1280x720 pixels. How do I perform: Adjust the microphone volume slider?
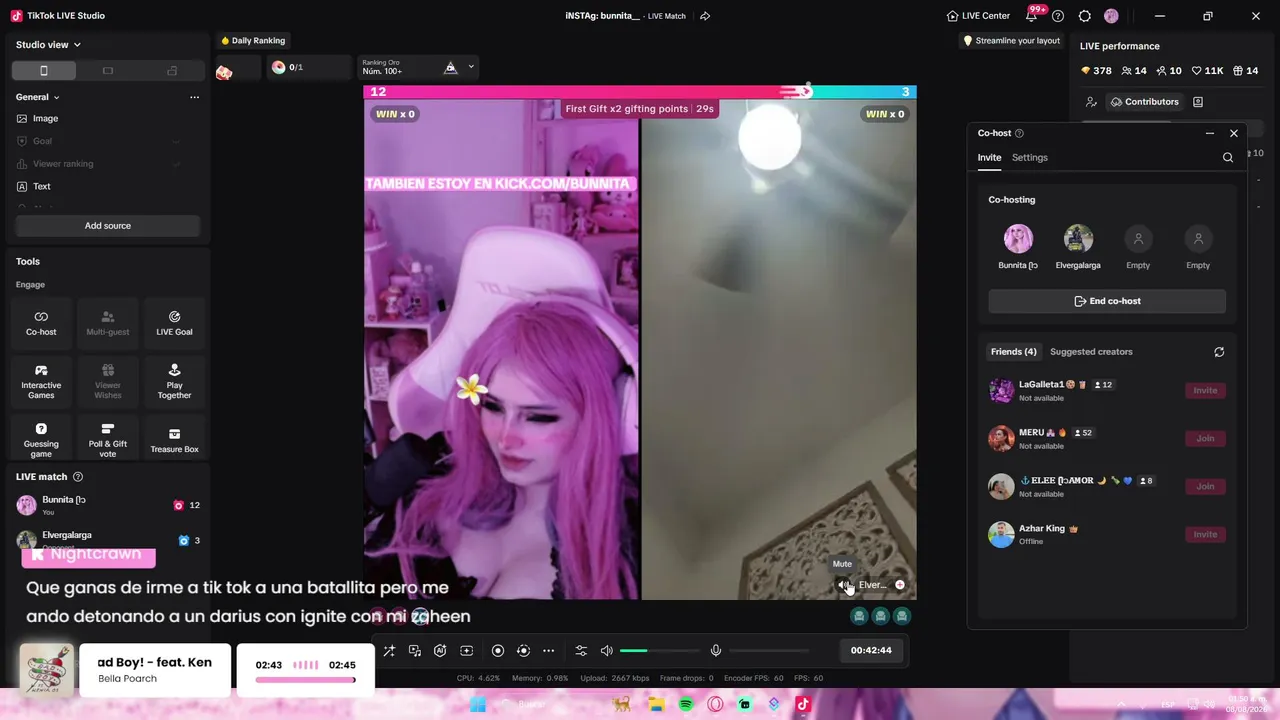[768, 651]
